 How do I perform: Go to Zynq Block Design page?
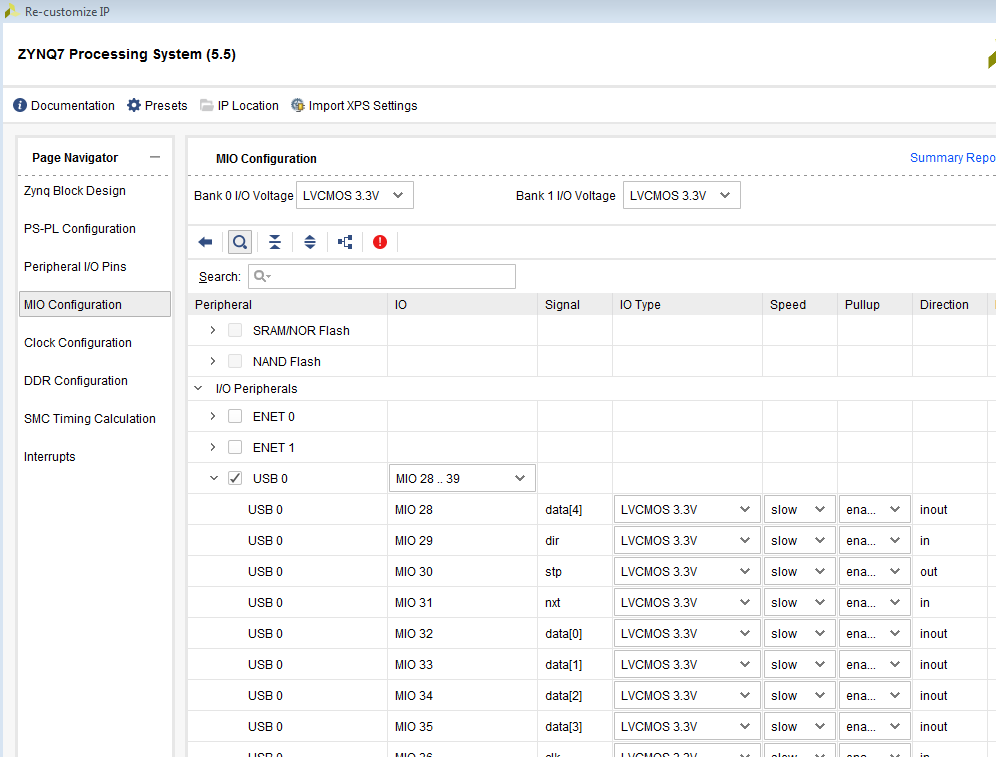coord(75,191)
